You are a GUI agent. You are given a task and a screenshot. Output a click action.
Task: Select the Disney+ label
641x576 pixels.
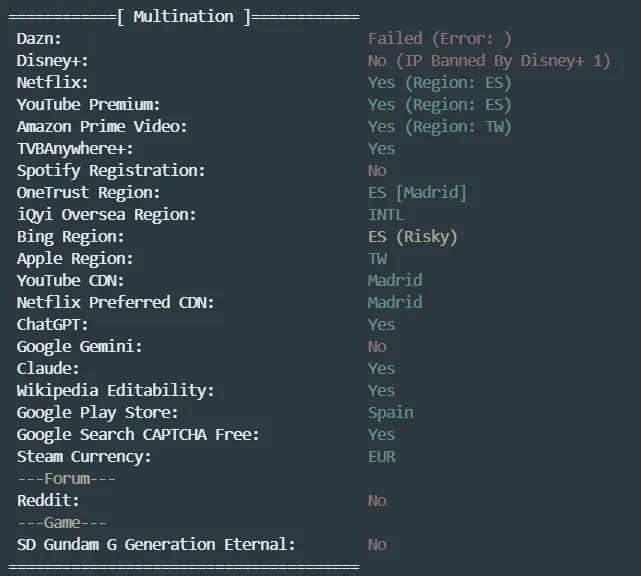[52, 61]
